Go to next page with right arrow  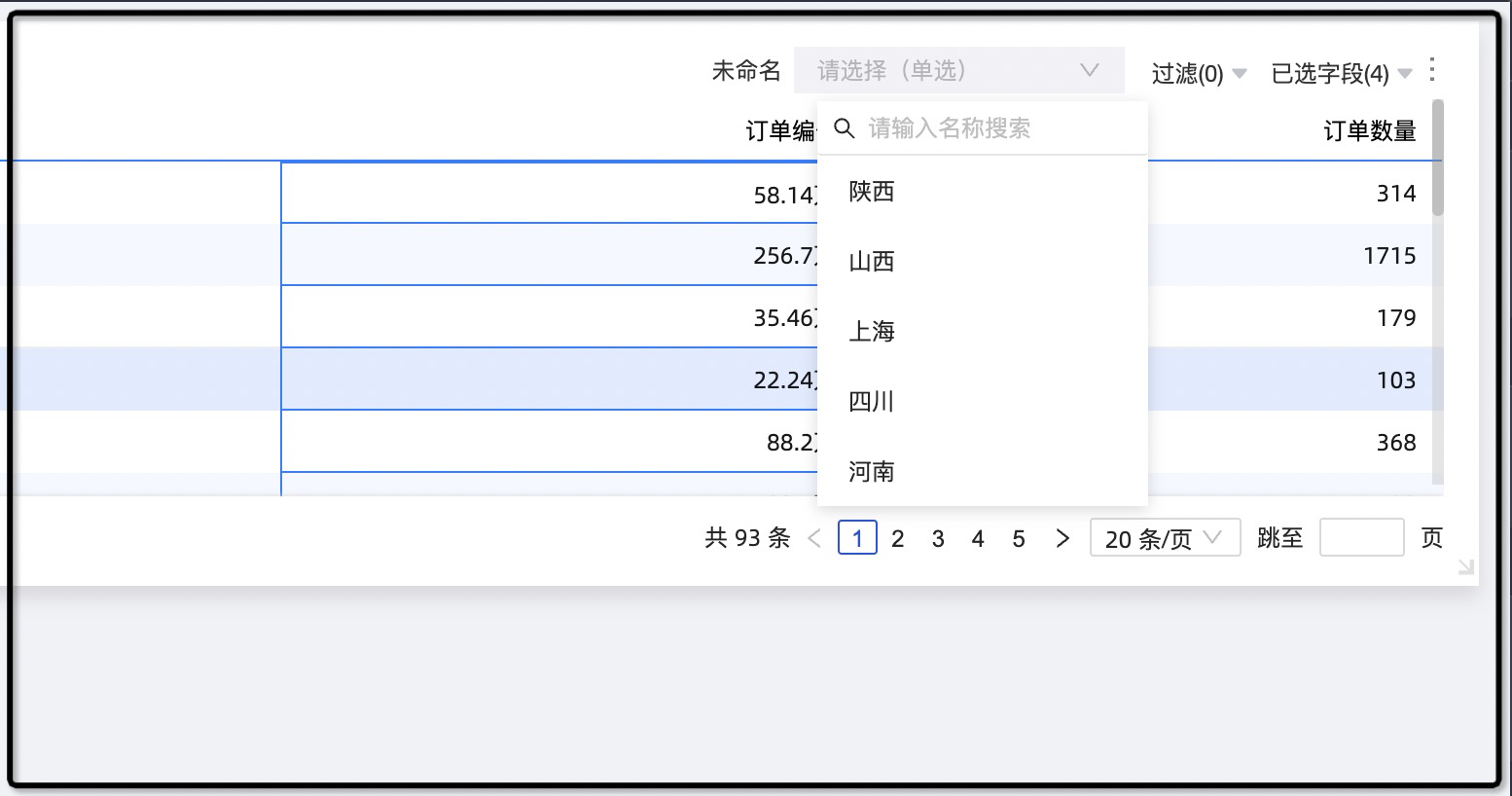(1062, 538)
